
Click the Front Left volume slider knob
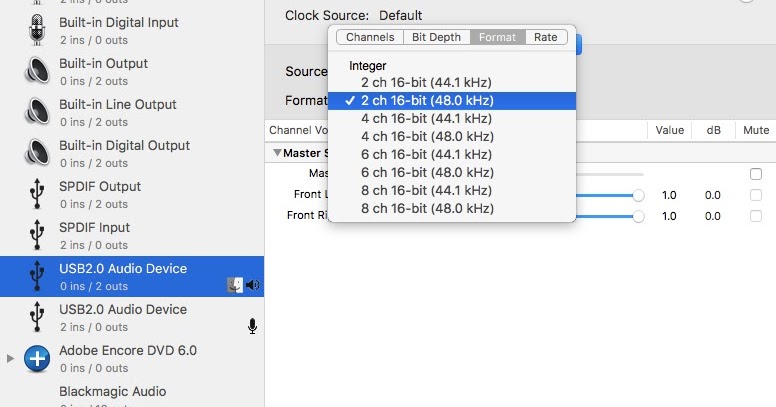point(638,195)
